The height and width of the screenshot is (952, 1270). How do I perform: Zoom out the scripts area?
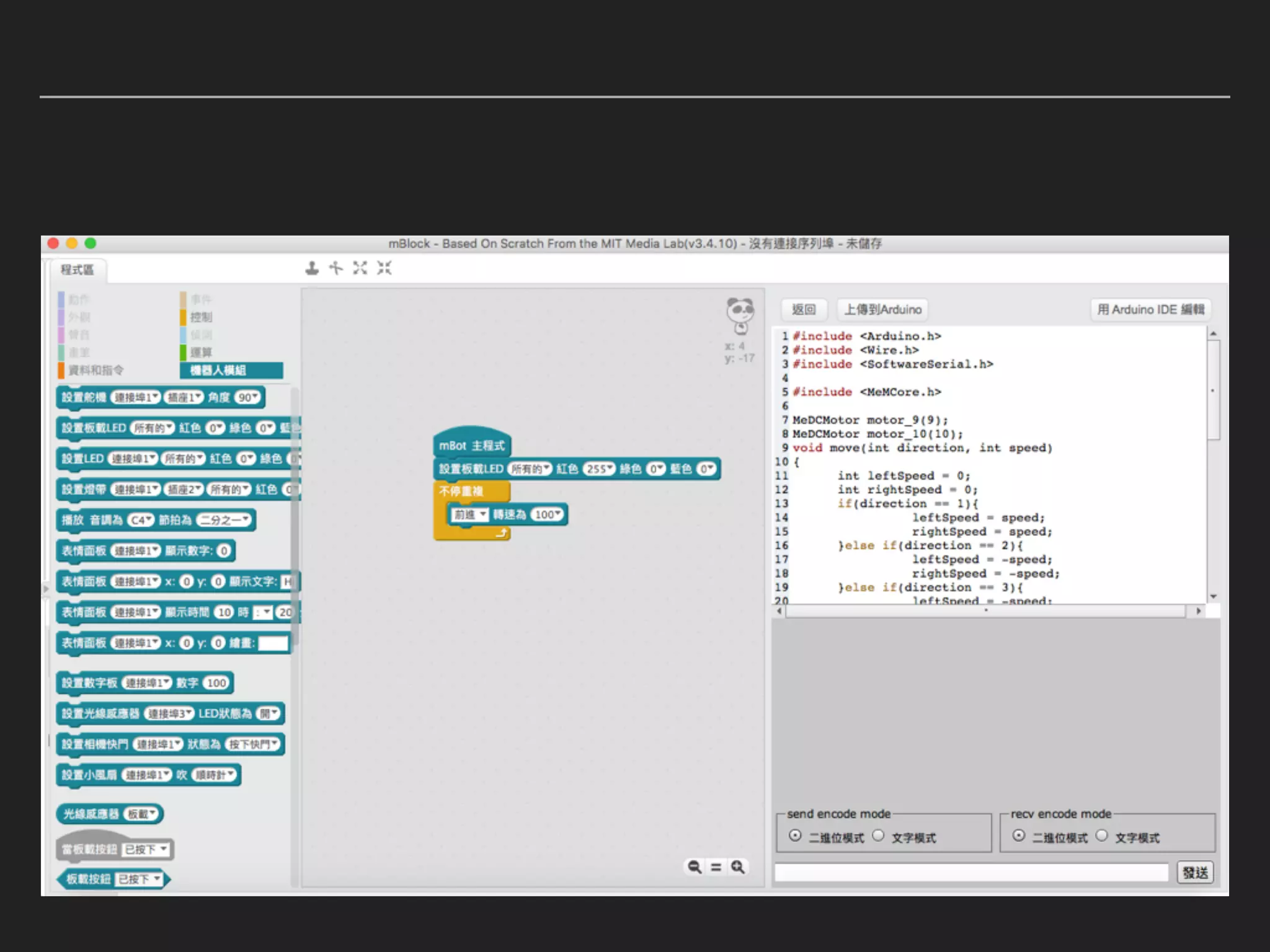click(695, 866)
